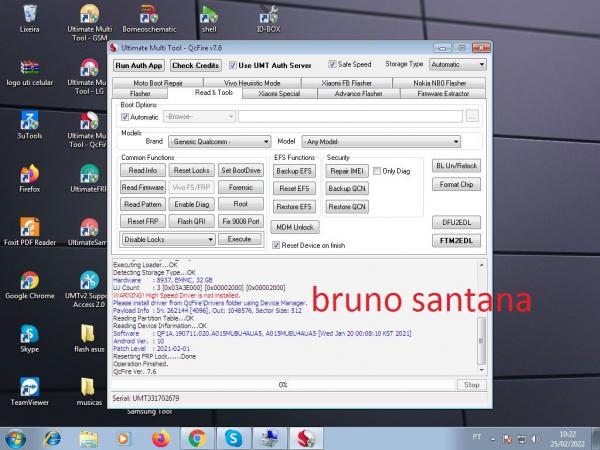Screen dimensions: 600x450
Task: Toggle the Automatic boot option checkbox
Action: [x=125, y=117]
